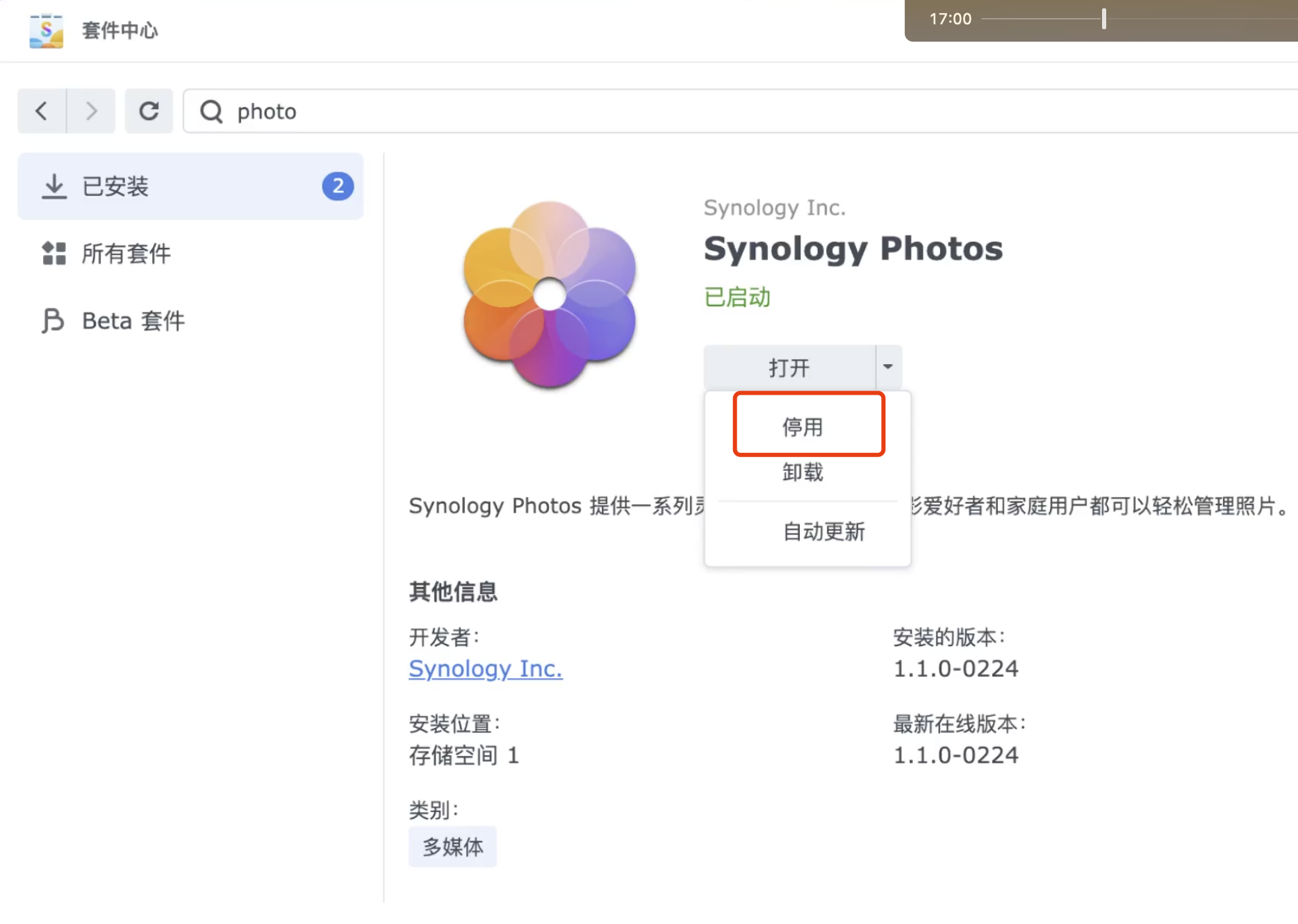Click the Synology Photos flower logo
The image size is (1298, 924).
(x=549, y=295)
